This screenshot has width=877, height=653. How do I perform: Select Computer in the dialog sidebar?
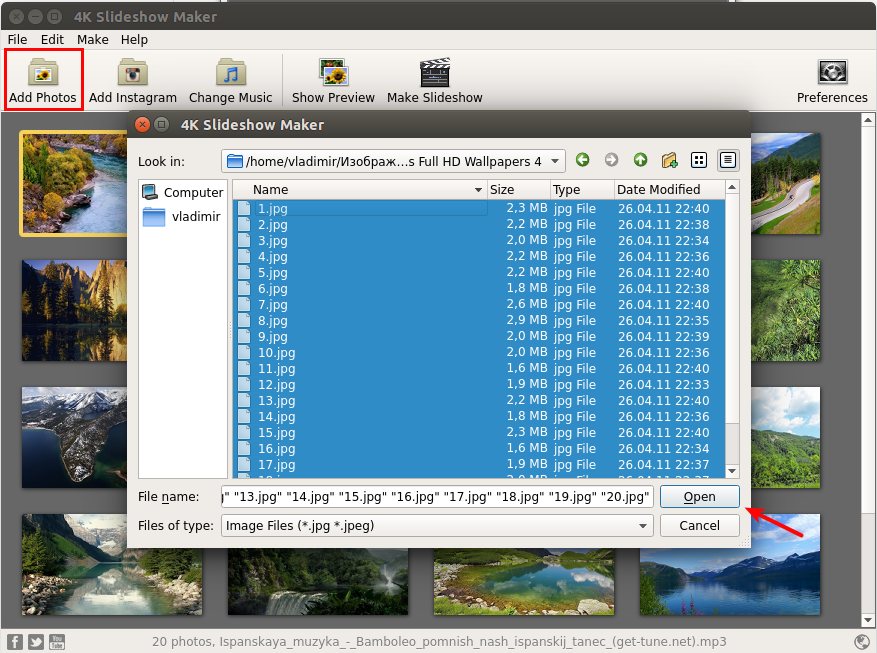182,192
